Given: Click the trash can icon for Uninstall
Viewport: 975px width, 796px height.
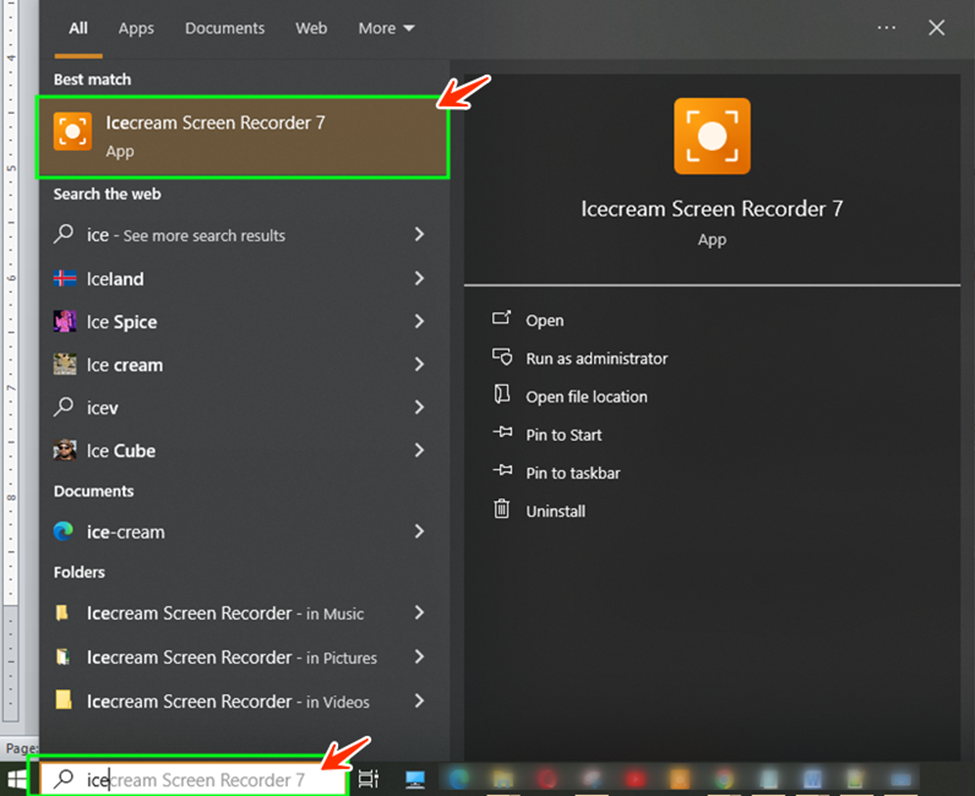Looking at the screenshot, I should tap(502, 509).
